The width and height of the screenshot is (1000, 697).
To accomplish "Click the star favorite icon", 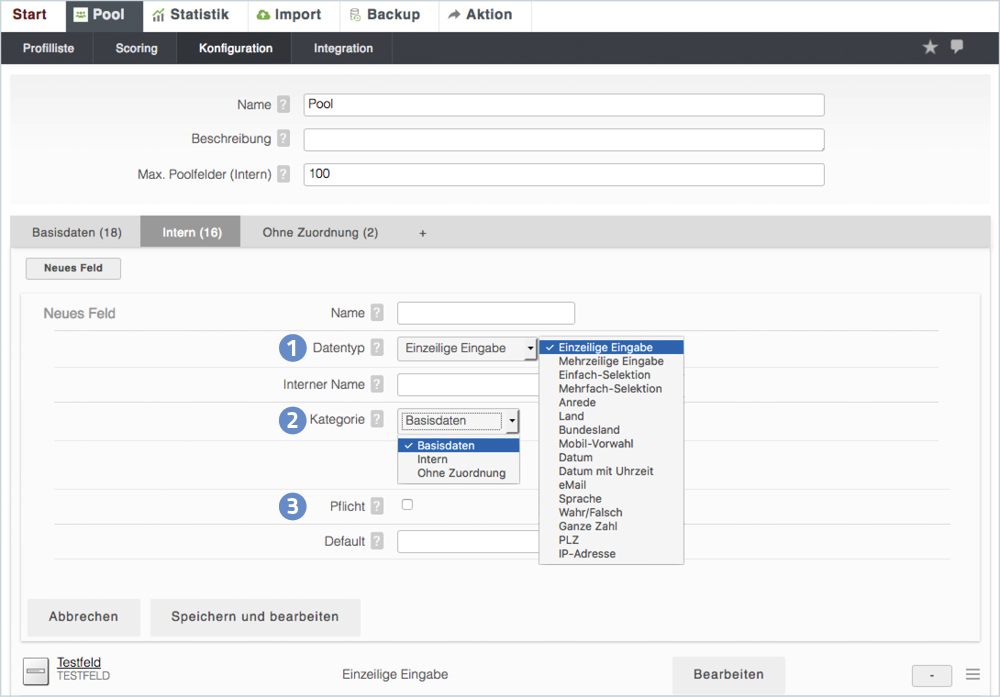I will click(930, 47).
